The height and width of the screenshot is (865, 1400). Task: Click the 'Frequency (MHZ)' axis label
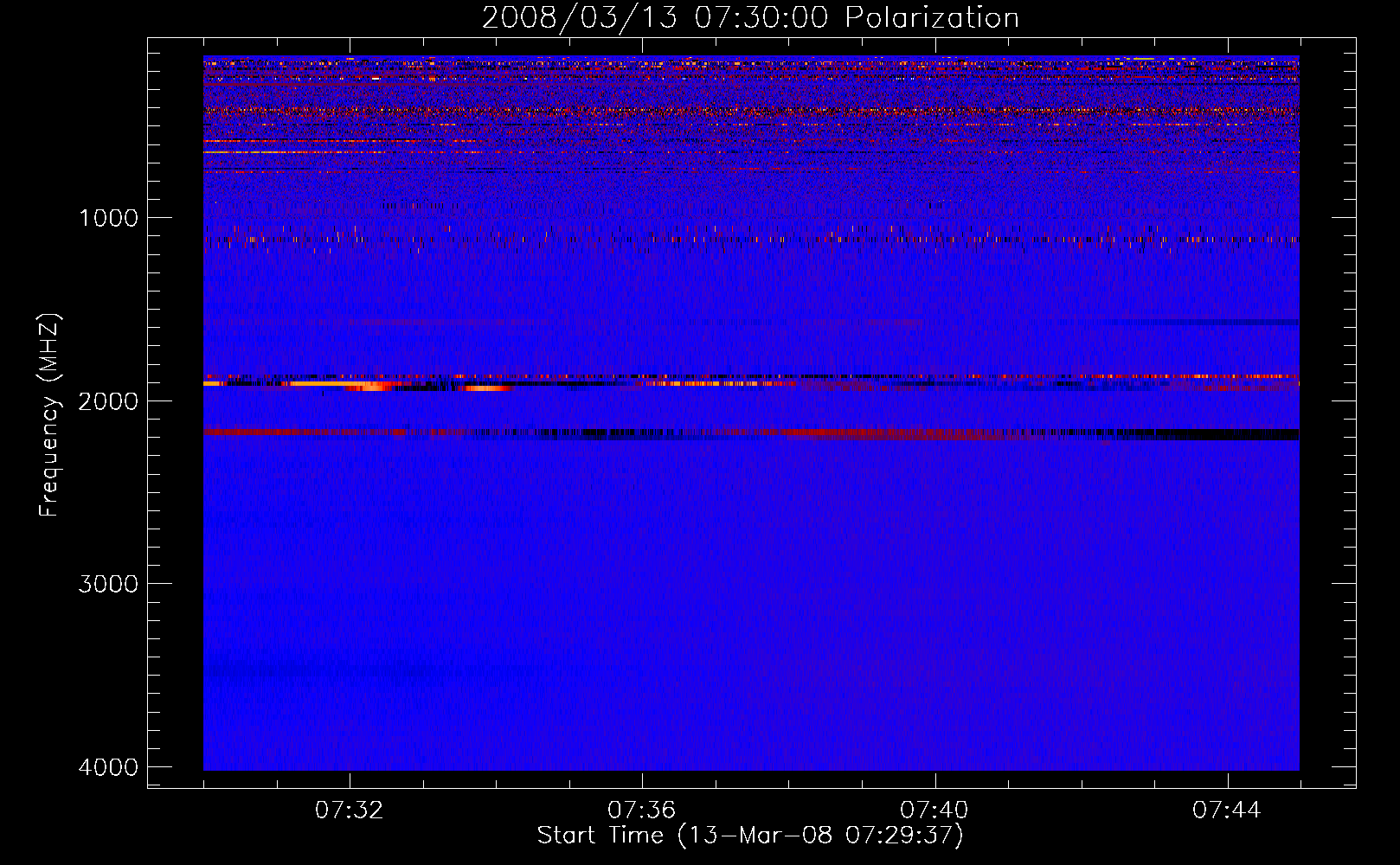pos(49,415)
